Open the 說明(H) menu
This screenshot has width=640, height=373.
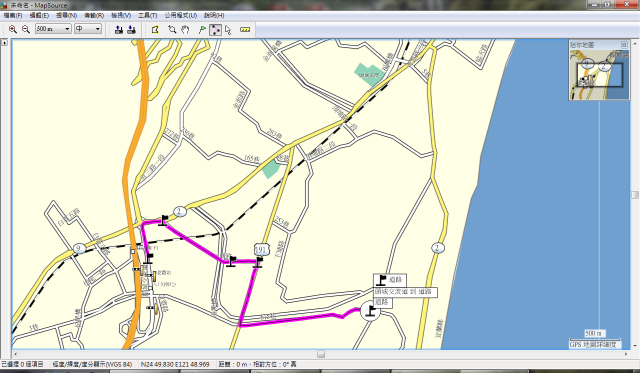[214, 16]
